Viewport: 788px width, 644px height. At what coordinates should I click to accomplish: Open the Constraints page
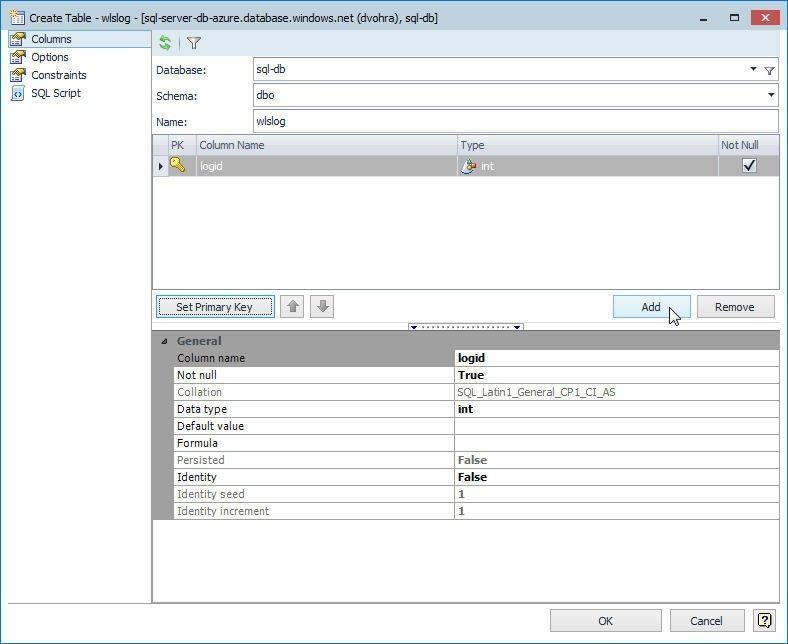pyautogui.click(x=59, y=75)
